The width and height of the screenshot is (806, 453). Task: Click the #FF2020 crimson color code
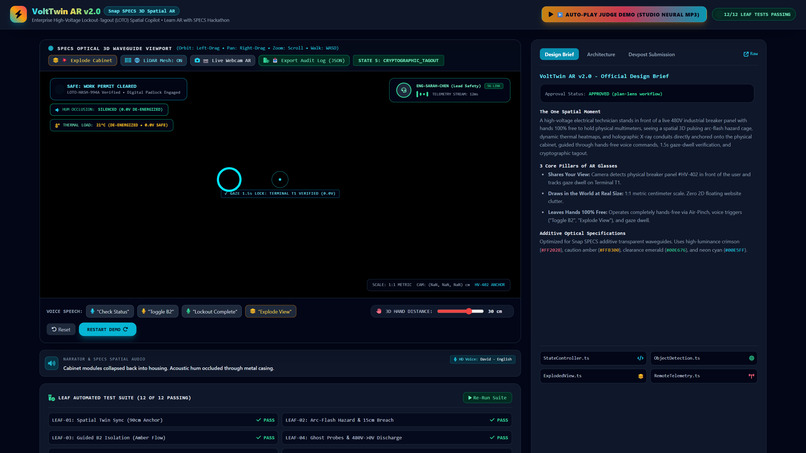coord(551,250)
